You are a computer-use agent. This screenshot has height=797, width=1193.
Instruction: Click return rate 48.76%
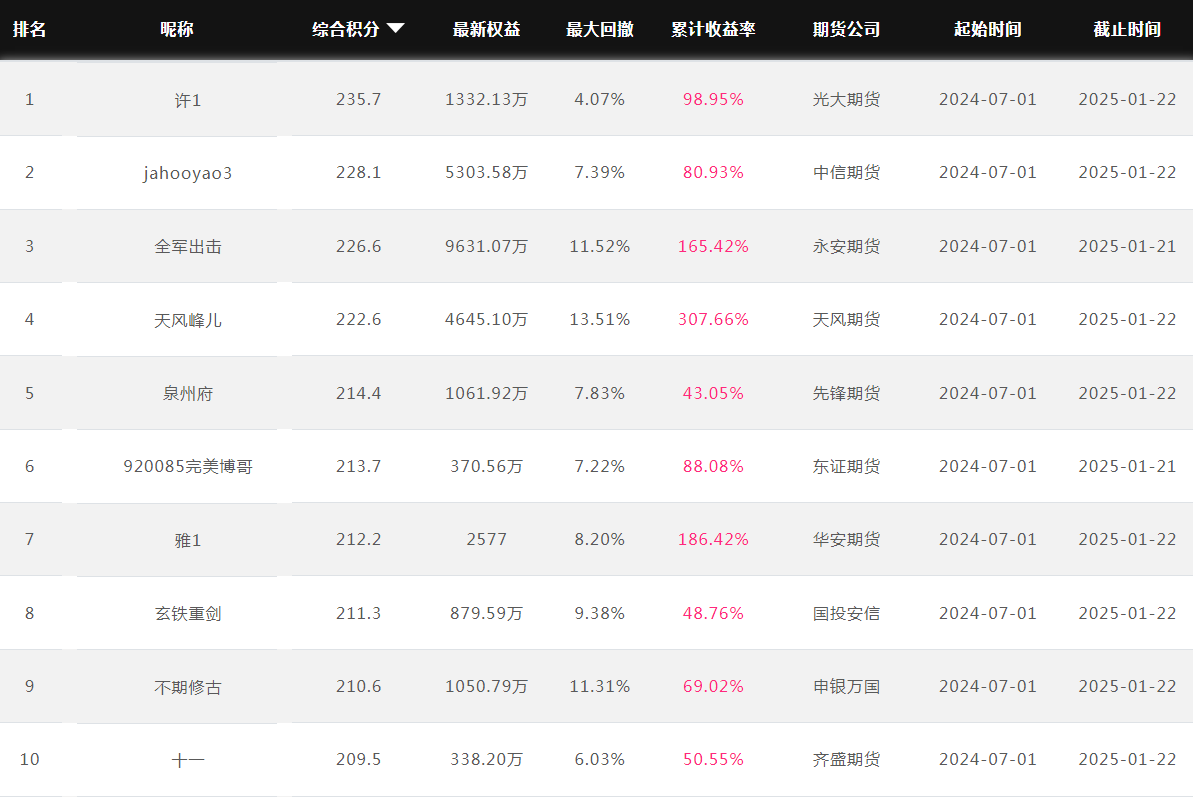pos(713,613)
